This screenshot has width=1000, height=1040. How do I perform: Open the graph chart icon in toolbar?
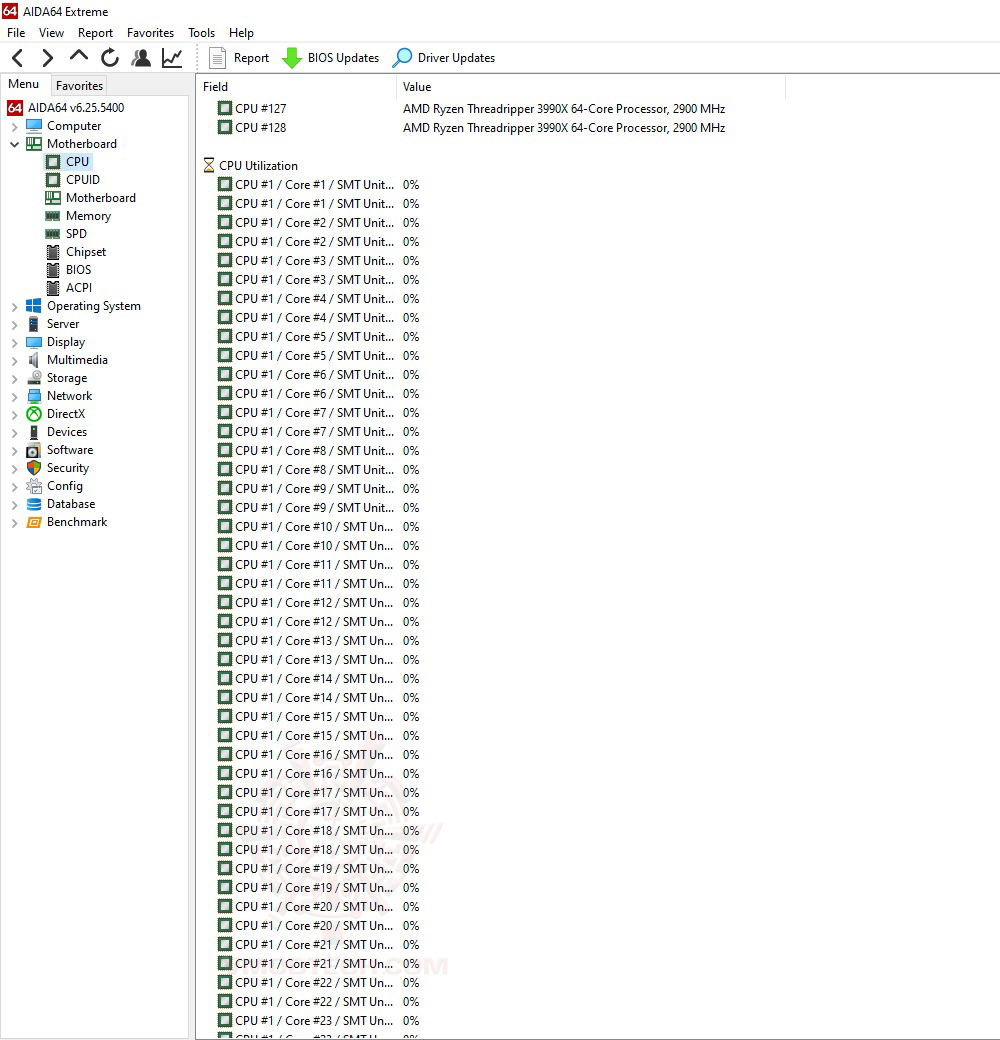click(172, 58)
